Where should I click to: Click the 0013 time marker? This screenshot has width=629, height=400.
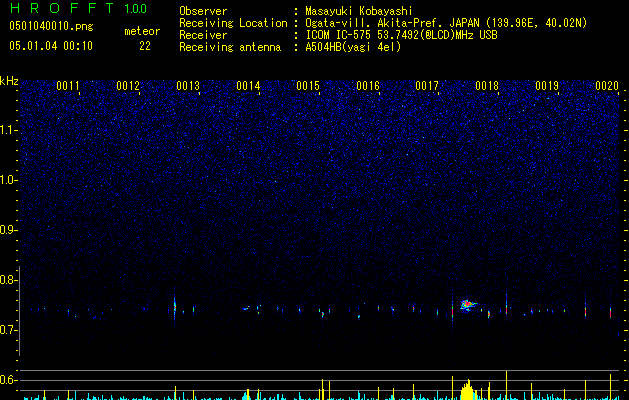point(188,86)
